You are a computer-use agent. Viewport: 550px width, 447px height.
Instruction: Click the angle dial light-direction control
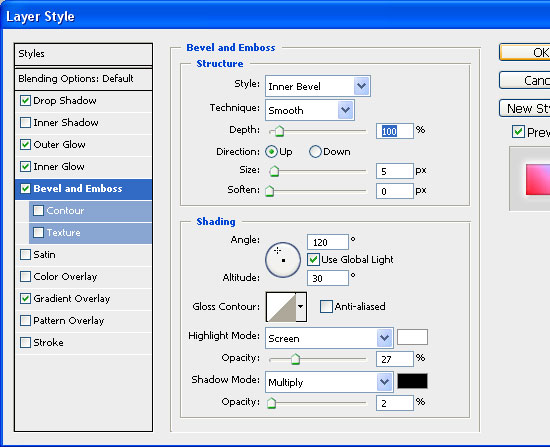tap(283, 260)
